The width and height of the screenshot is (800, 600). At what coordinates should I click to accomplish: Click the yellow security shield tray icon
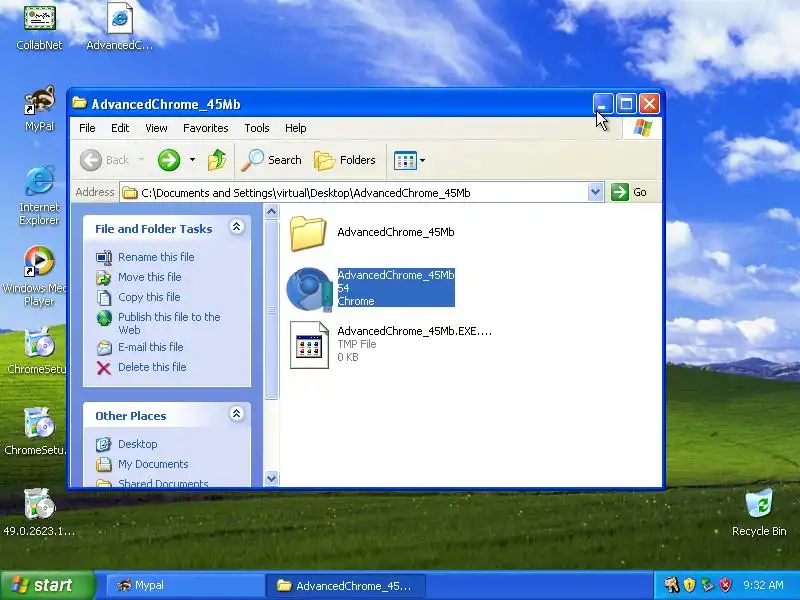(x=690, y=585)
